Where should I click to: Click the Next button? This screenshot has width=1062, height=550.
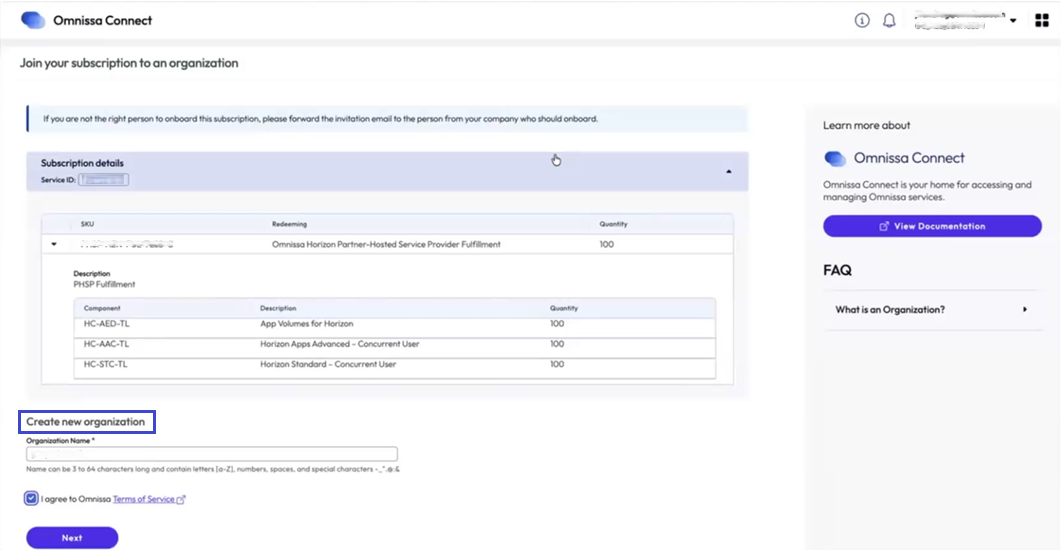pos(72,538)
